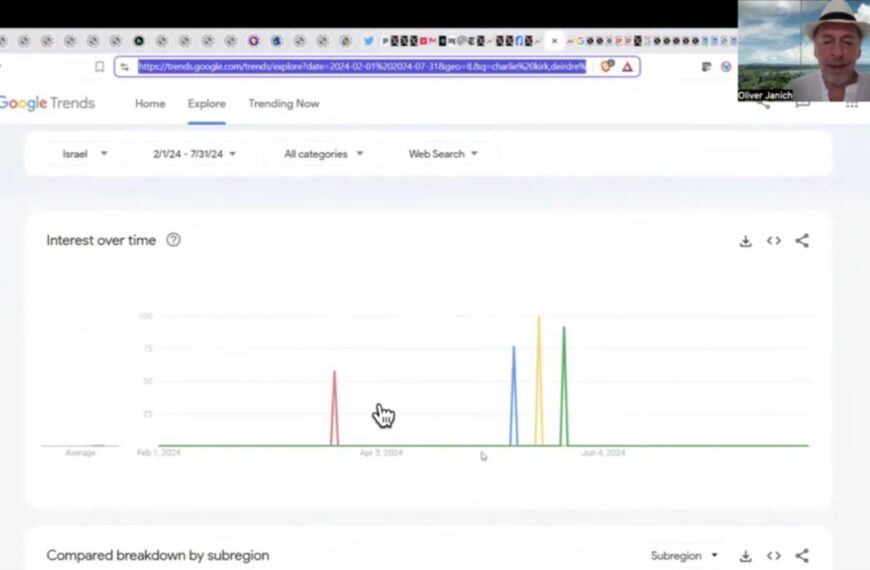Download the Interest over time data
This screenshot has height=570, width=870.
coord(745,241)
